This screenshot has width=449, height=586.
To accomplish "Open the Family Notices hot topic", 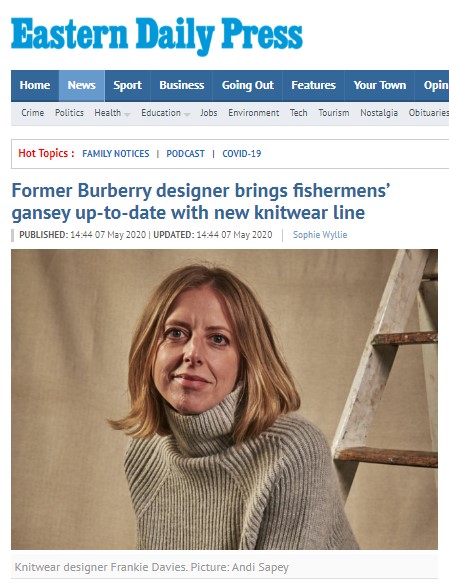I will coord(116,154).
